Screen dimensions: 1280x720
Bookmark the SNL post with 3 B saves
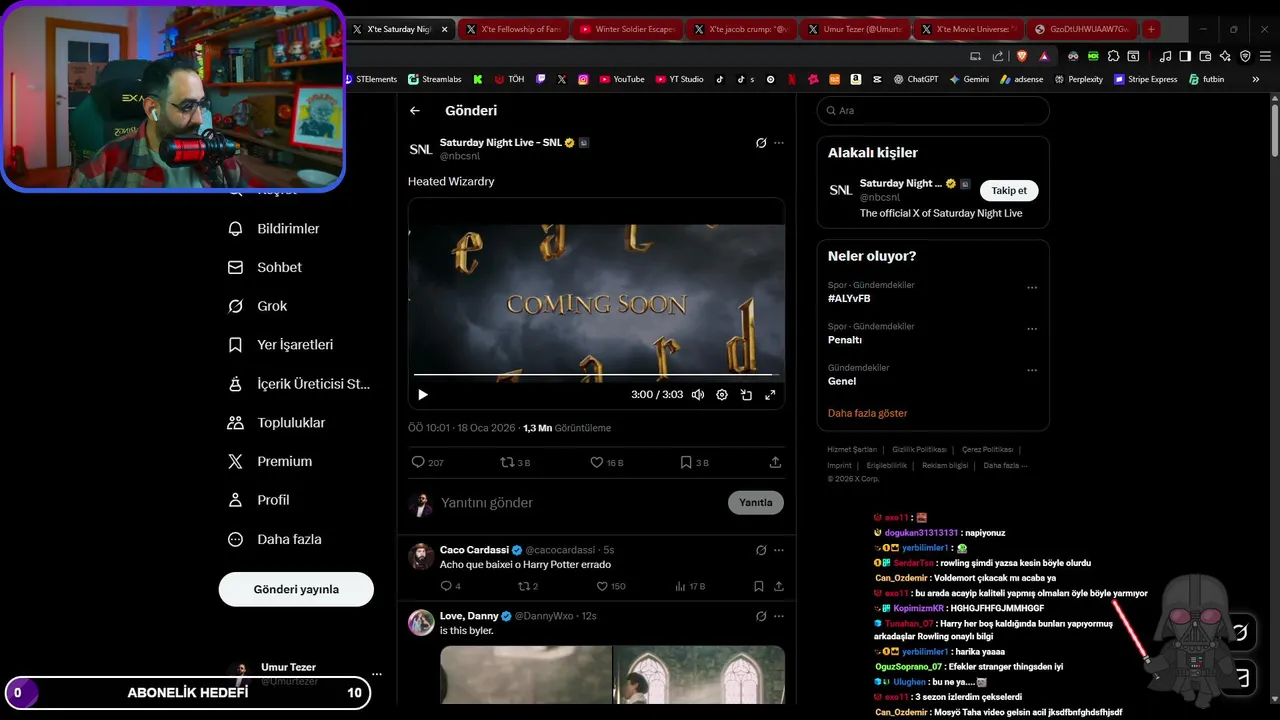(694, 463)
